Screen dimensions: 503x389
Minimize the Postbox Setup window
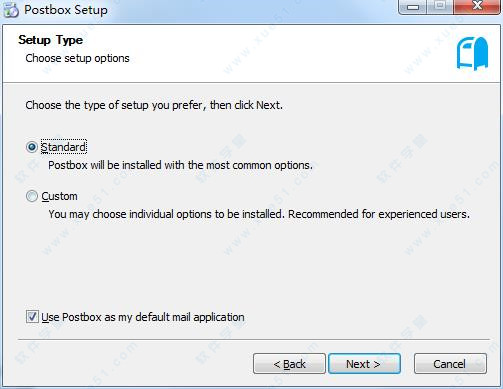[x=413, y=7]
